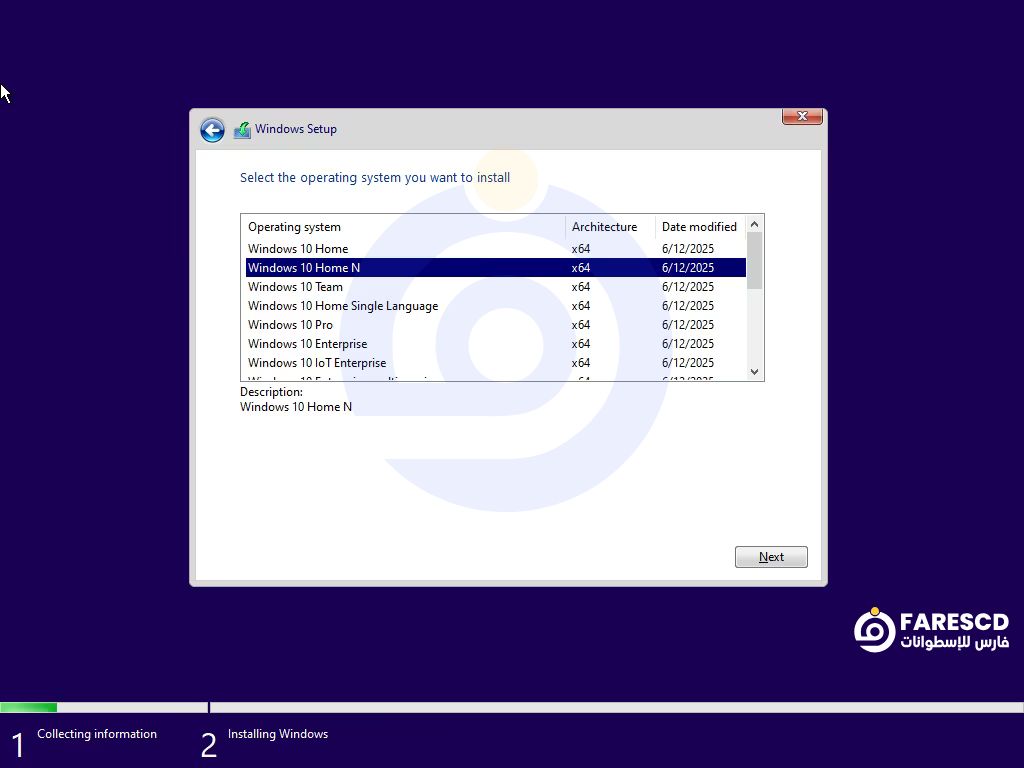This screenshot has height=768, width=1024.
Task: Click the heading Select the operating system
Action: click(x=375, y=178)
